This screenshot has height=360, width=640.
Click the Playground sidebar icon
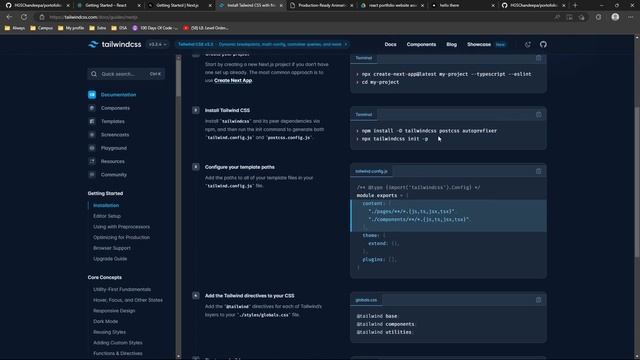(92, 148)
